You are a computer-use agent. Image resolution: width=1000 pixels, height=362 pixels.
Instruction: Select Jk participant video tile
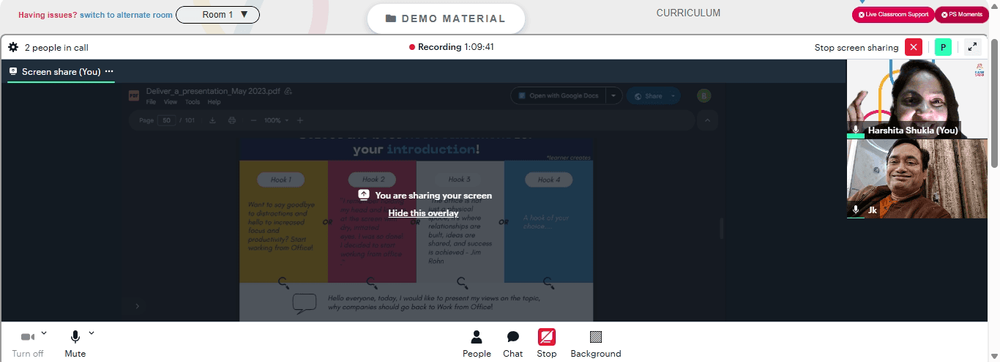[916, 179]
